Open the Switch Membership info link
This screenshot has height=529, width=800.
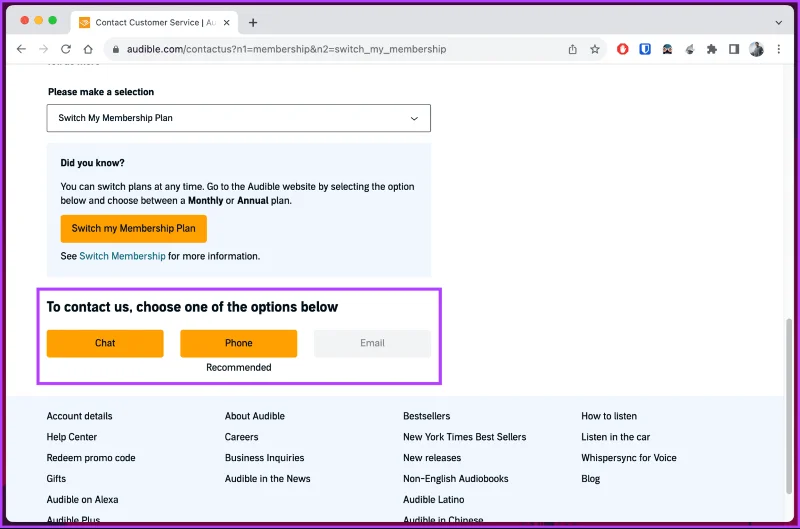coord(122,256)
